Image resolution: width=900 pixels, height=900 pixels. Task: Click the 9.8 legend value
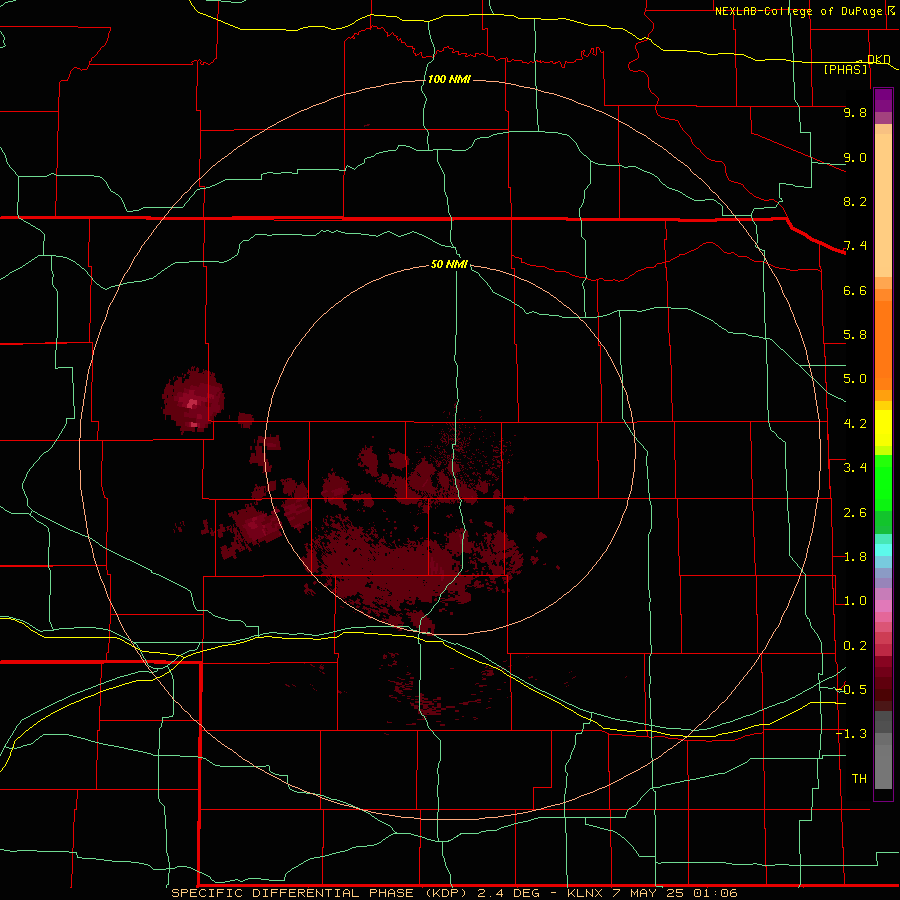pos(855,112)
